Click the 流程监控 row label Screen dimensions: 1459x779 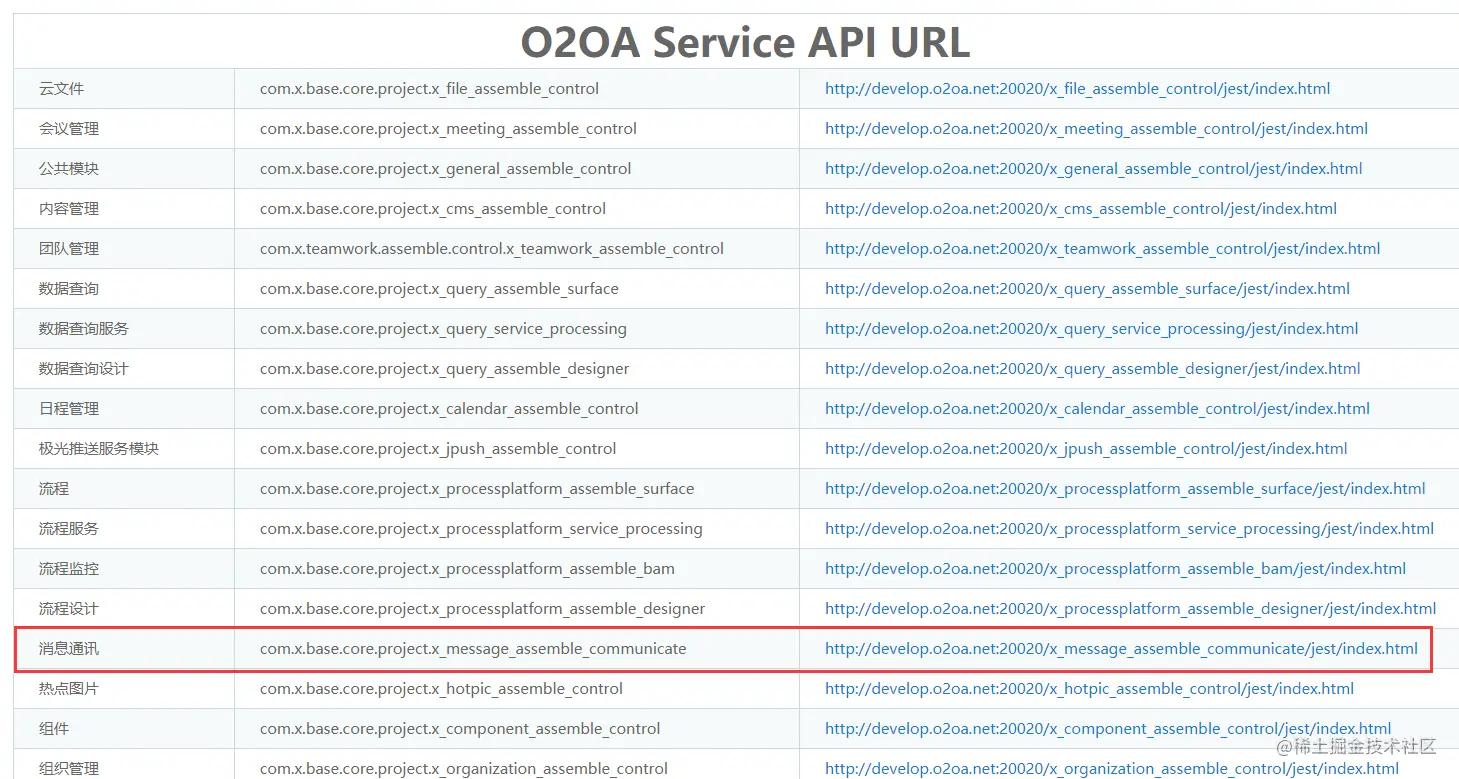[69, 569]
